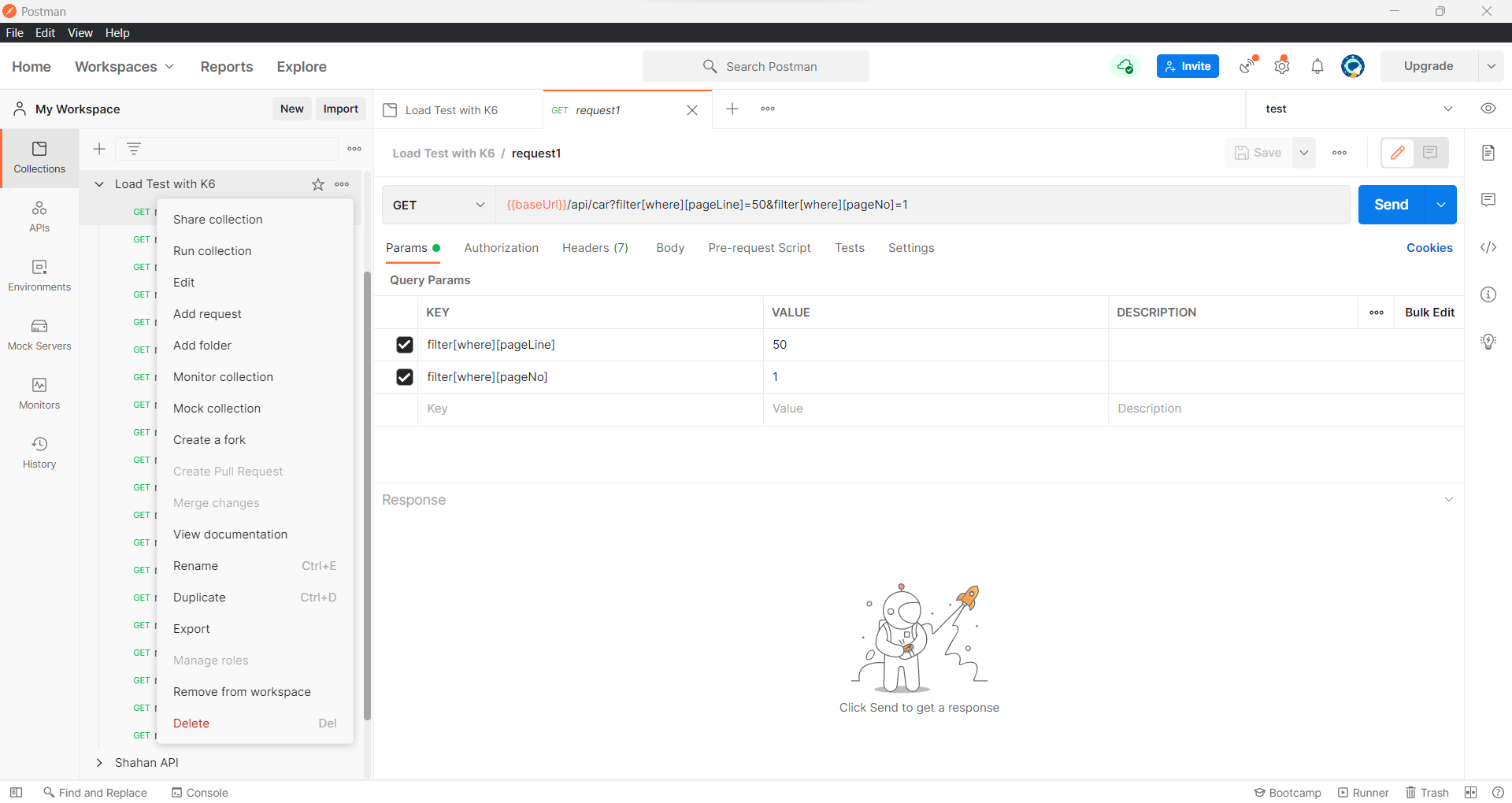Open Mock Servers in the sidebar
The image size is (1512, 803).
click(x=39, y=335)
